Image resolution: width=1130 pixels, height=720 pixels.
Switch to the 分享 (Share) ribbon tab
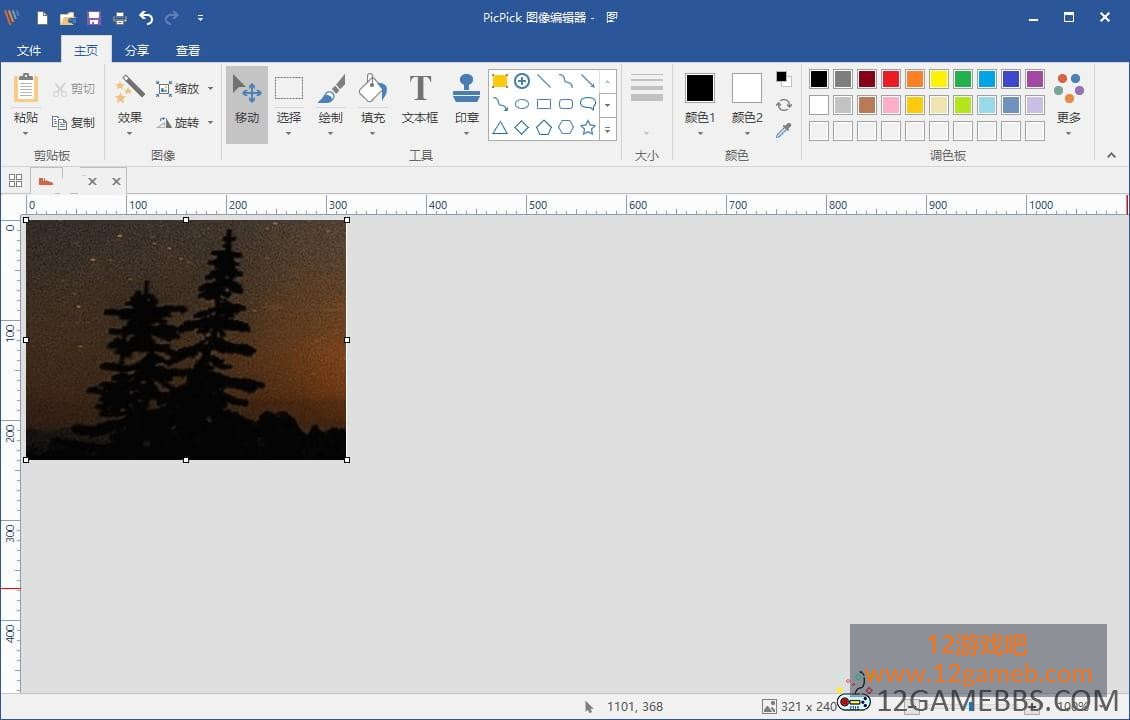[137, 50]
